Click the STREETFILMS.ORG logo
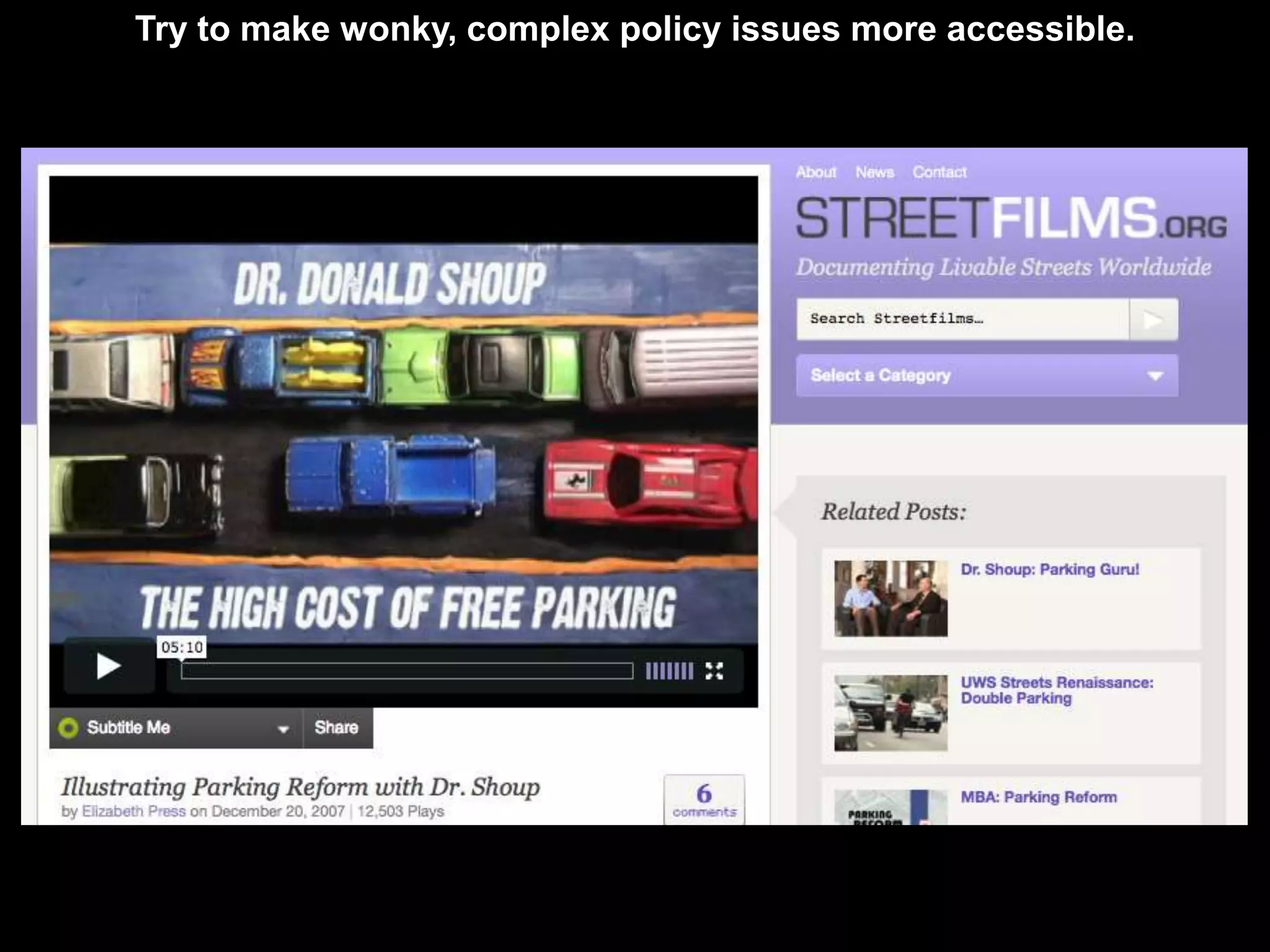Viewport: 1270px width, 952px height. (1011, 218)
